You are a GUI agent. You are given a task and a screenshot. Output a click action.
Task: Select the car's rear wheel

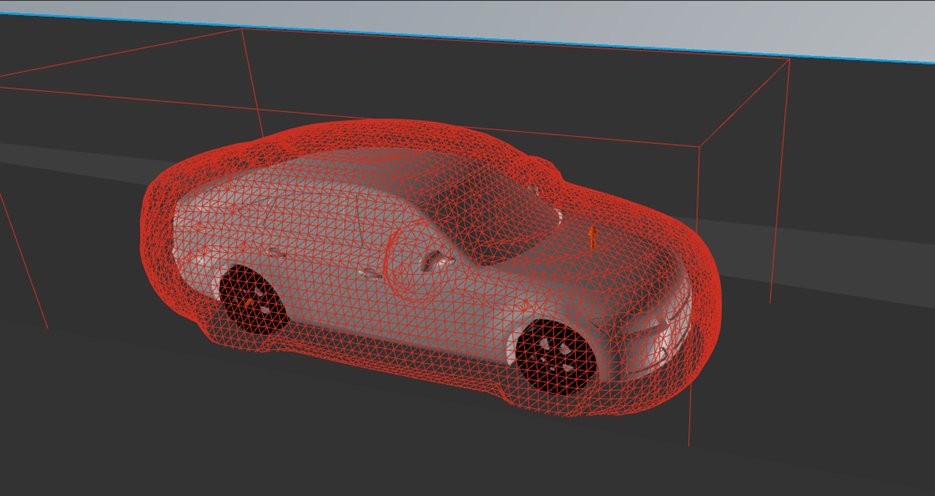click(x=250, y=297)
